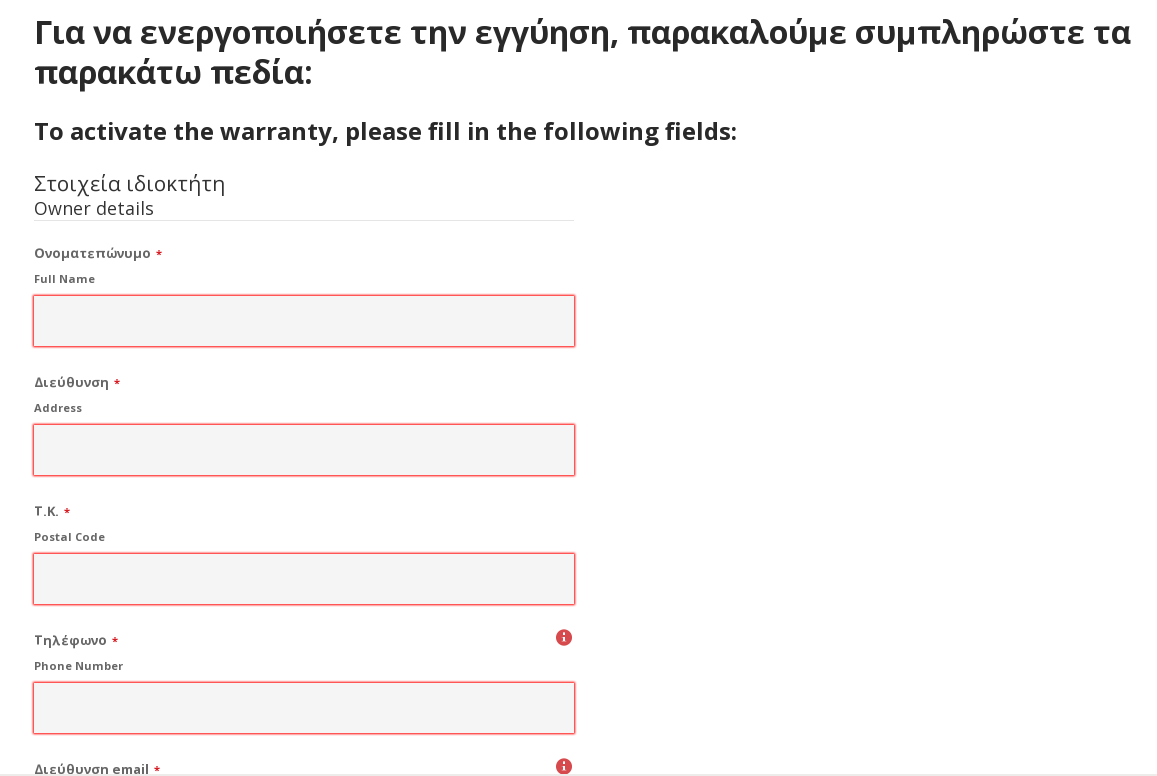Click the Διεύθυνση label above Address
This screenshot has height=776, width=1157.
click(72, 382)
